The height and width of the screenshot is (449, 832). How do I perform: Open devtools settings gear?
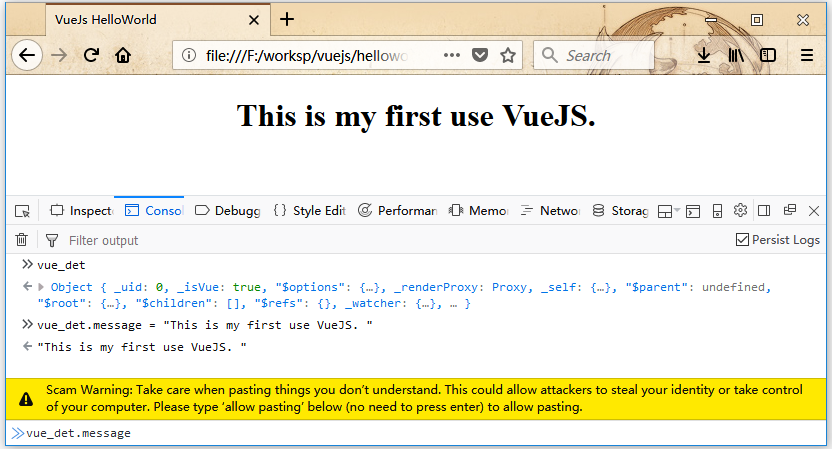[x=740, y=210]
